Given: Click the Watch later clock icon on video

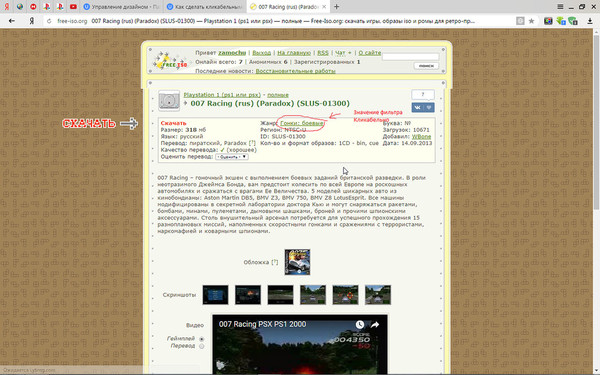Looking at the screenshot, I should [x=360, y=324].
